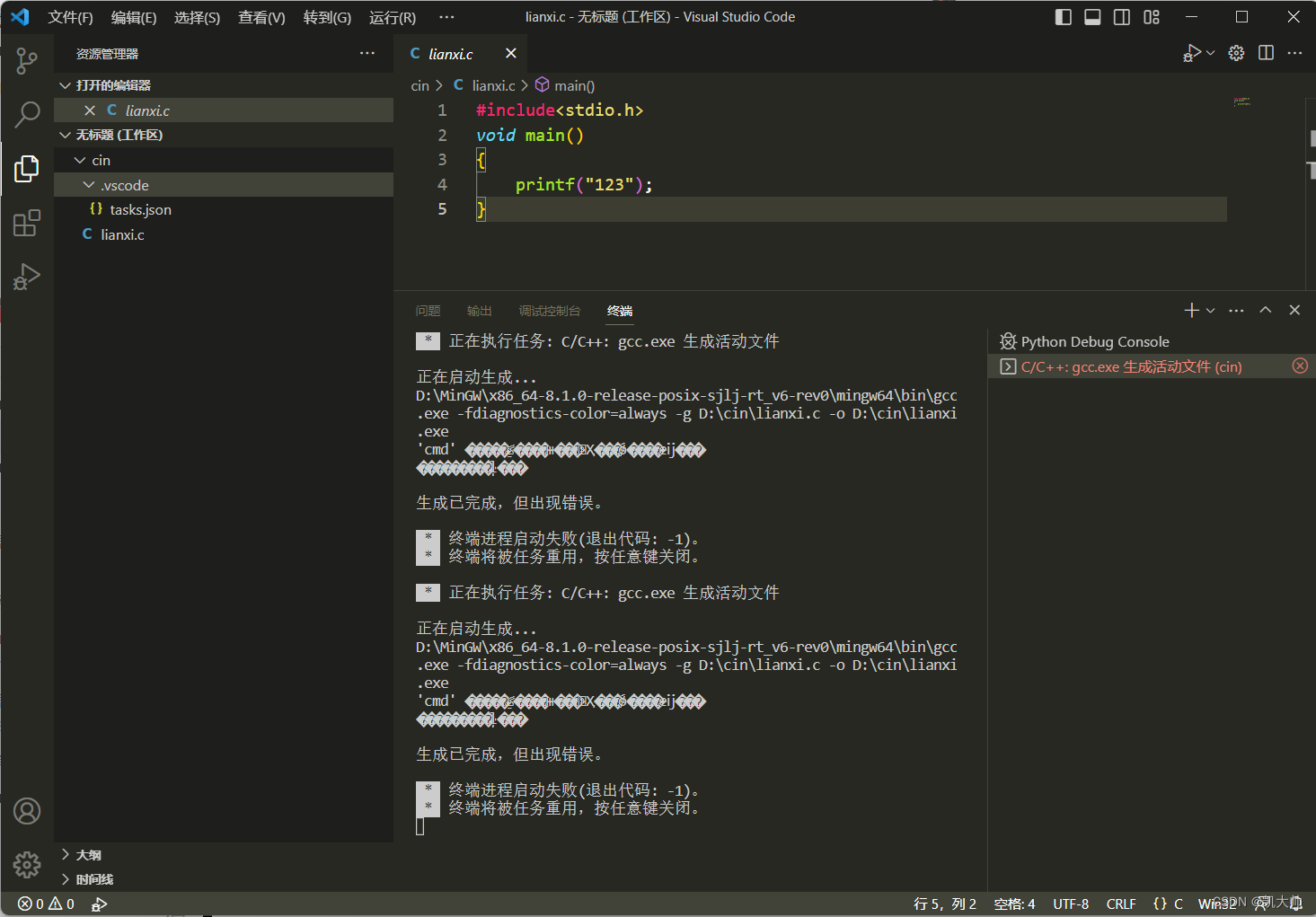Screen dimensions: 1316x917
Task: Click the VS Code logo icon
Action: [x=20, y=17]
